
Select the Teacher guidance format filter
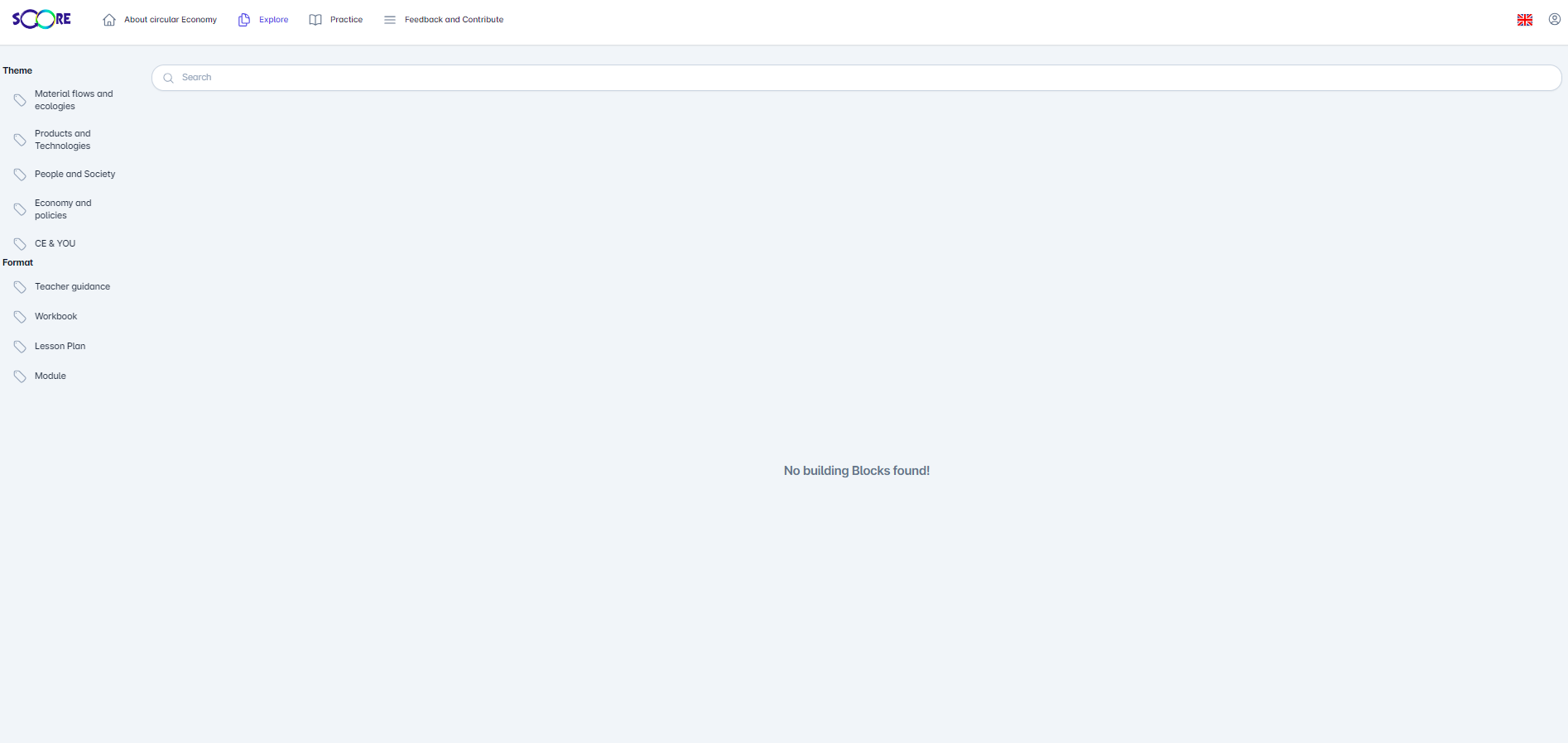(x=72, y=287)
